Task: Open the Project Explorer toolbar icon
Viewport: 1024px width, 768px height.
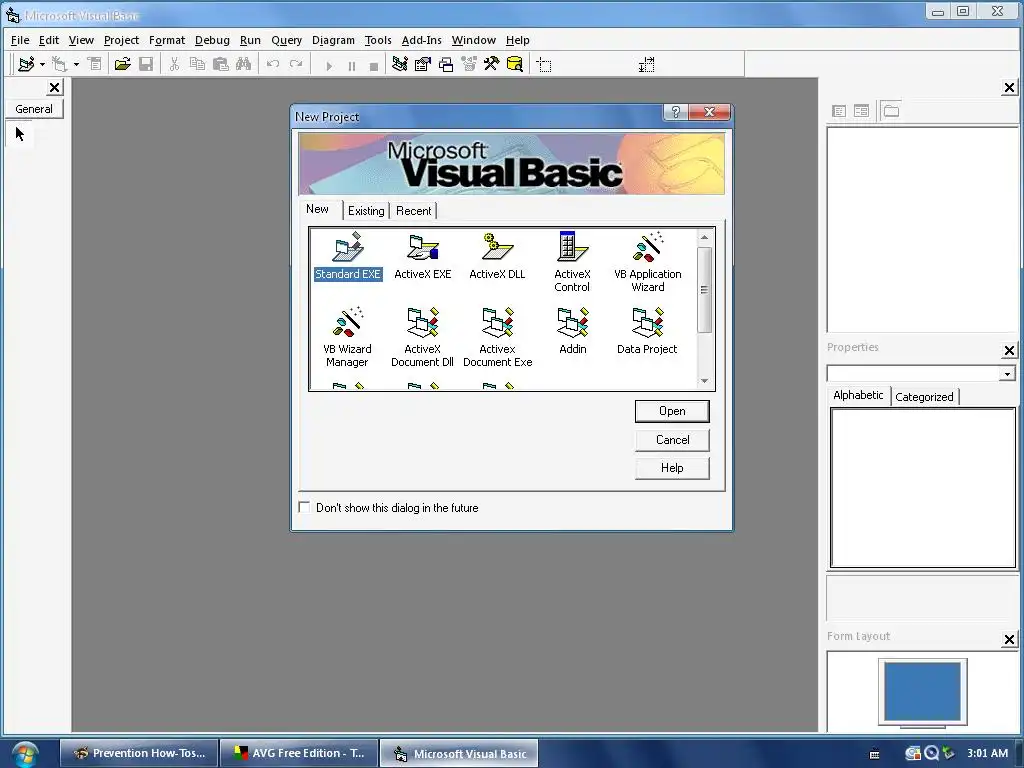Action: (x=400, y=64)
